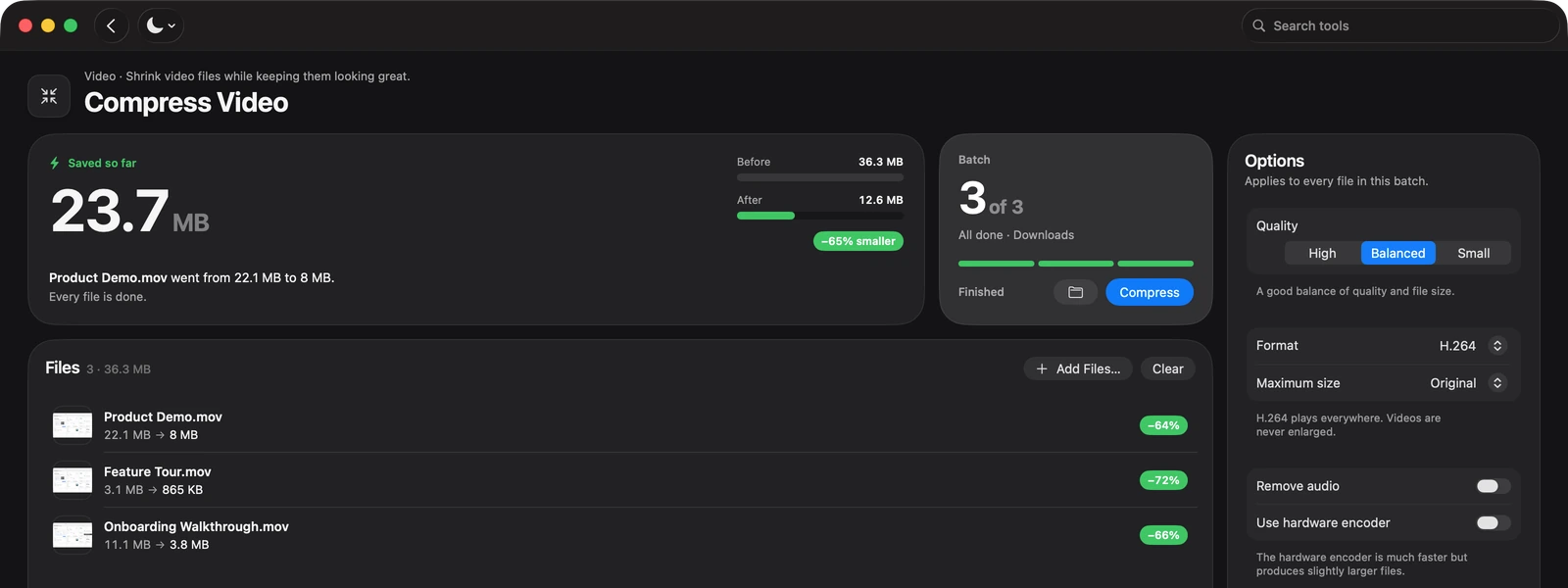
Task: Start compression with the Compress button
Action: (1150, 292)
